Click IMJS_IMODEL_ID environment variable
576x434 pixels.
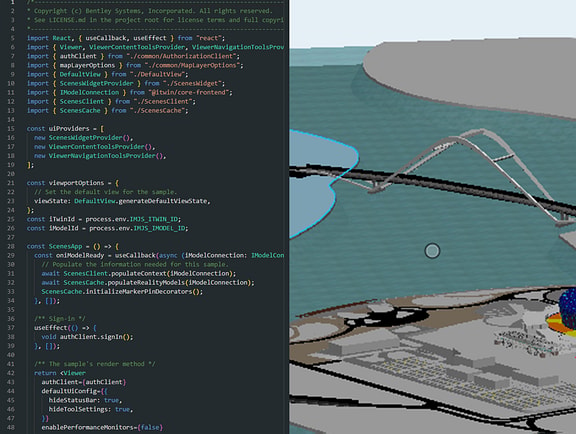click(x=159, y=228)
